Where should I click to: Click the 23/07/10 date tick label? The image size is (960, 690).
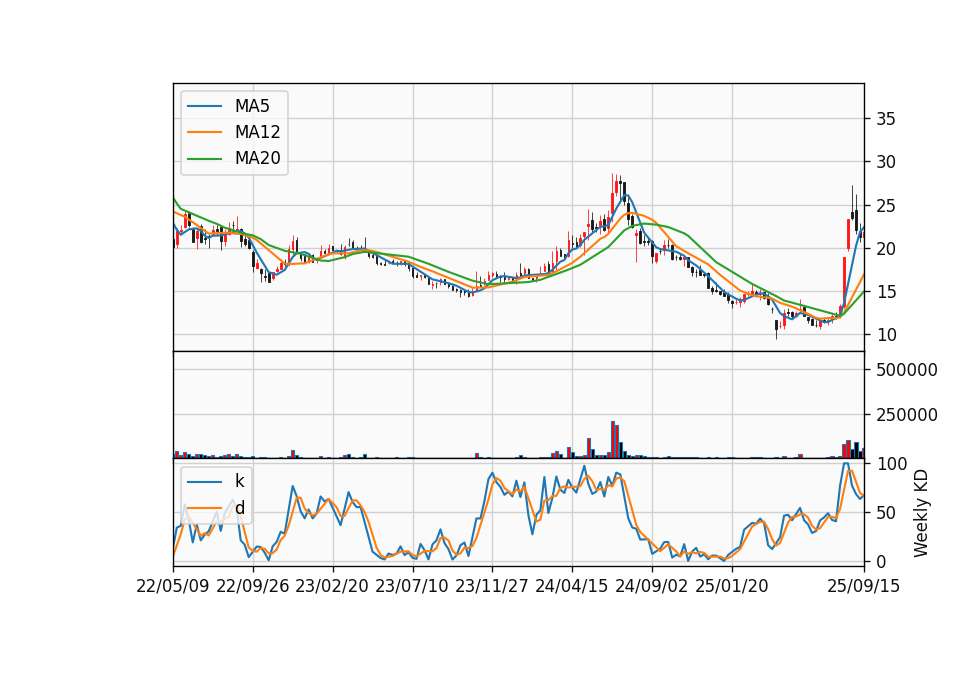click(x=412, y=586)
